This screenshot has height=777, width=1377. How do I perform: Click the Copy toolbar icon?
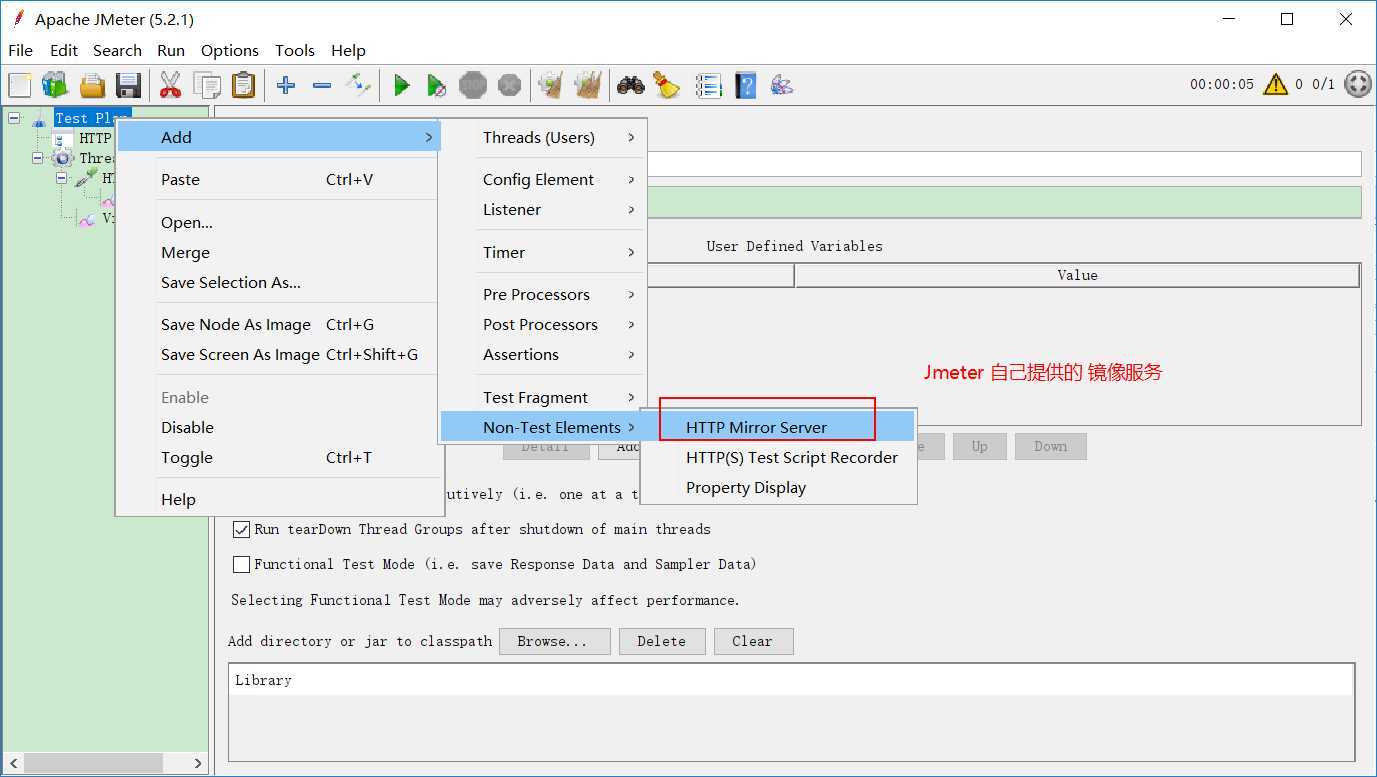pos(207,85)
